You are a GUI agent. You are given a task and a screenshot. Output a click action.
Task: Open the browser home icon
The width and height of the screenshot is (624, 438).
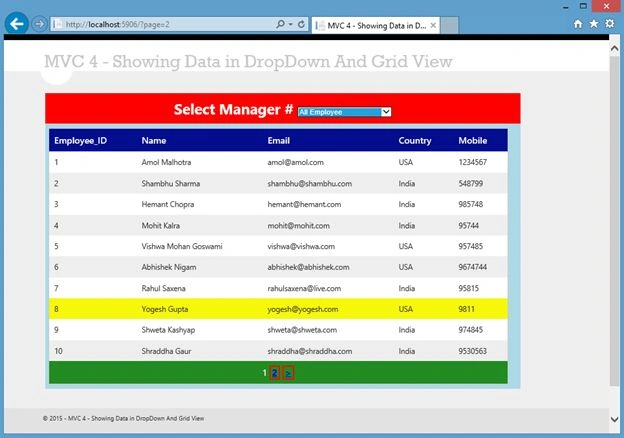tap(578, 24)
